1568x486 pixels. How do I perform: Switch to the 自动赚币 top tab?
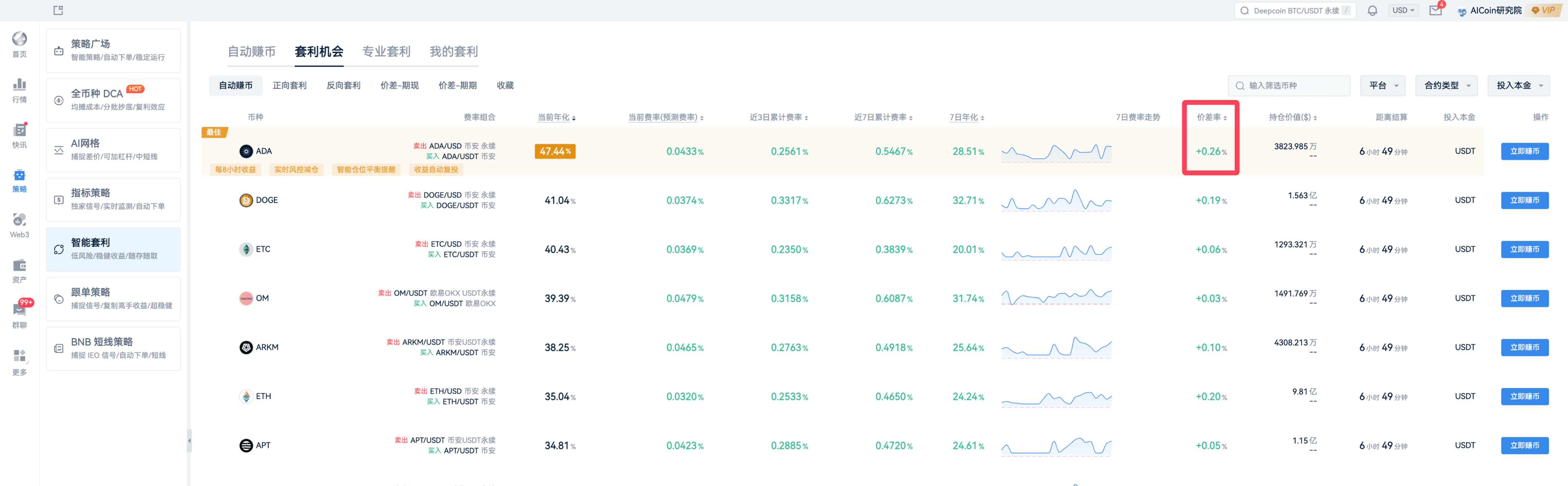click(x=252, y=52)
